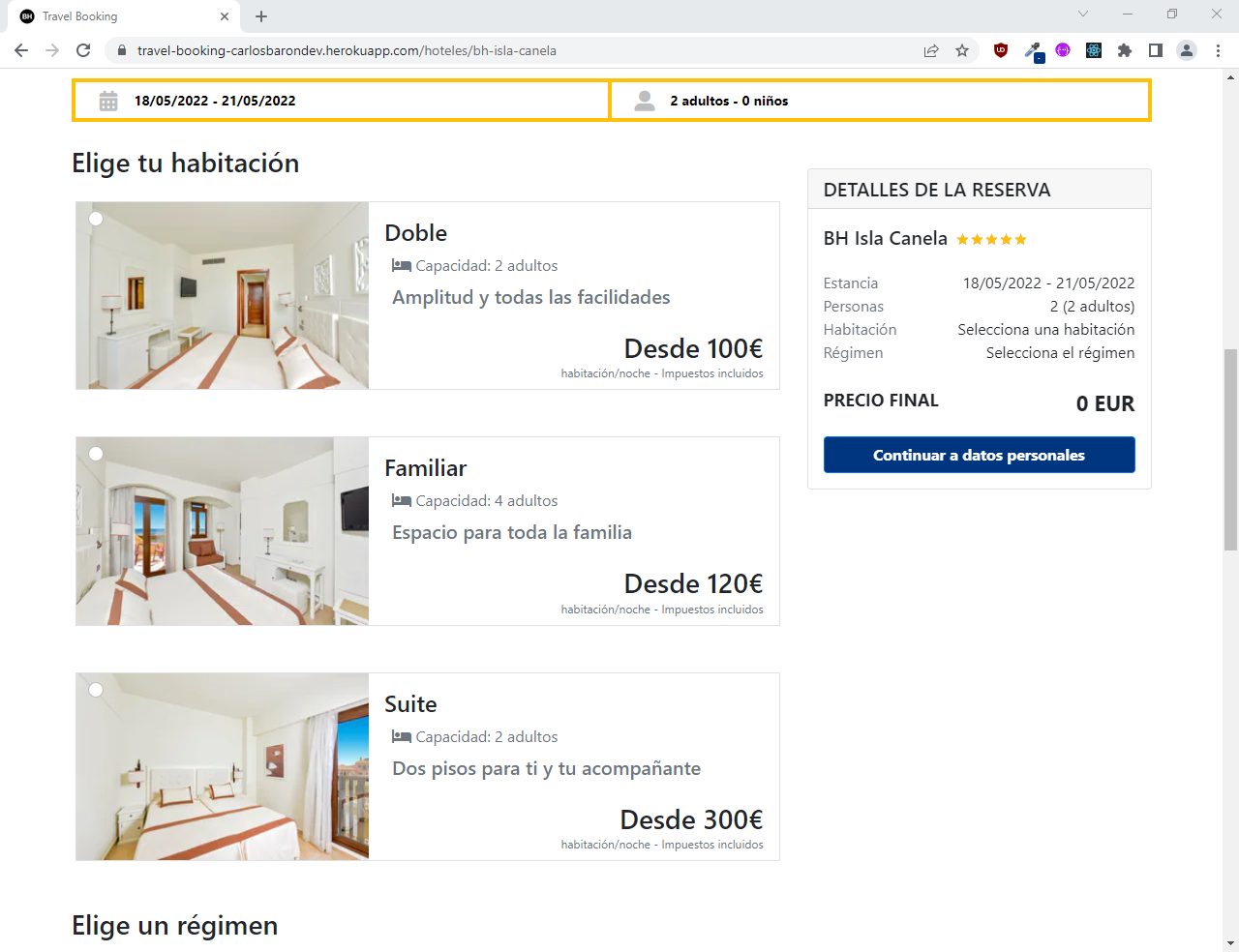Click the share page icon in address bar
Image resolution: width=1239 pixels, height=952 pixels.
(x=931, y=50)
